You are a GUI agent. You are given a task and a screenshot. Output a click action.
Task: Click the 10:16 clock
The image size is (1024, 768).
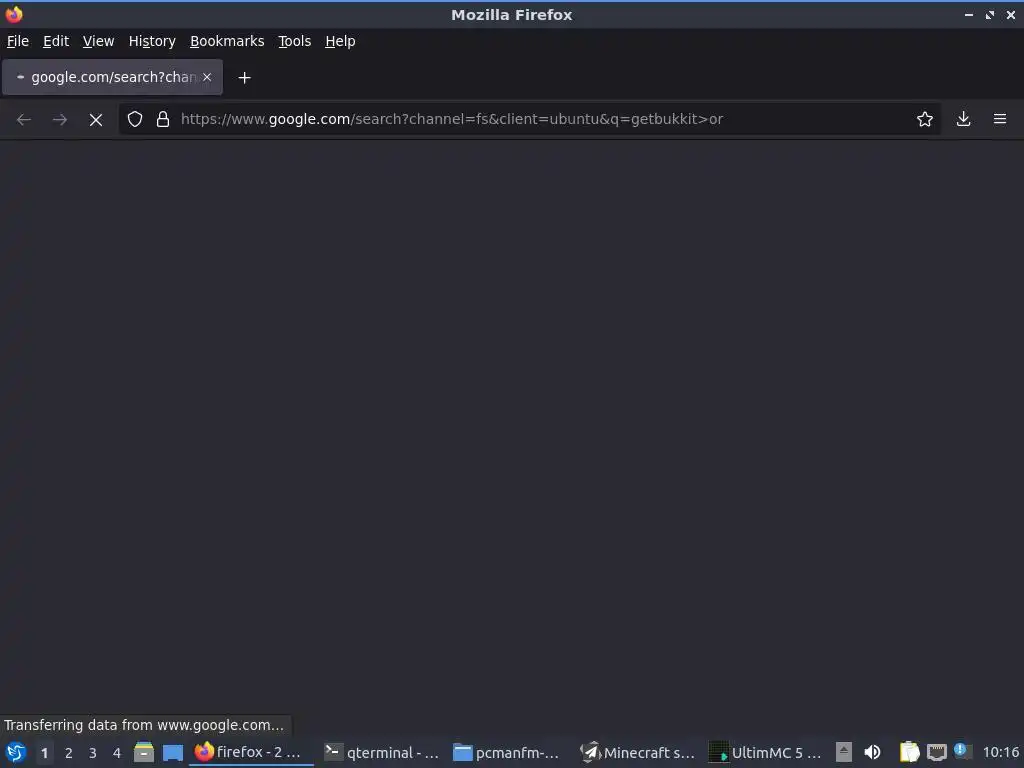(1000, 752)
